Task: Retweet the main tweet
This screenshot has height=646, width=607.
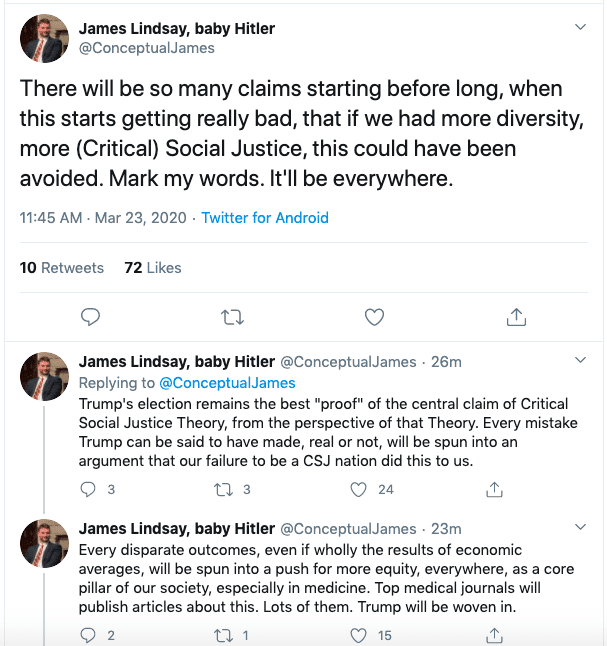Action: (x=232, y=317)
